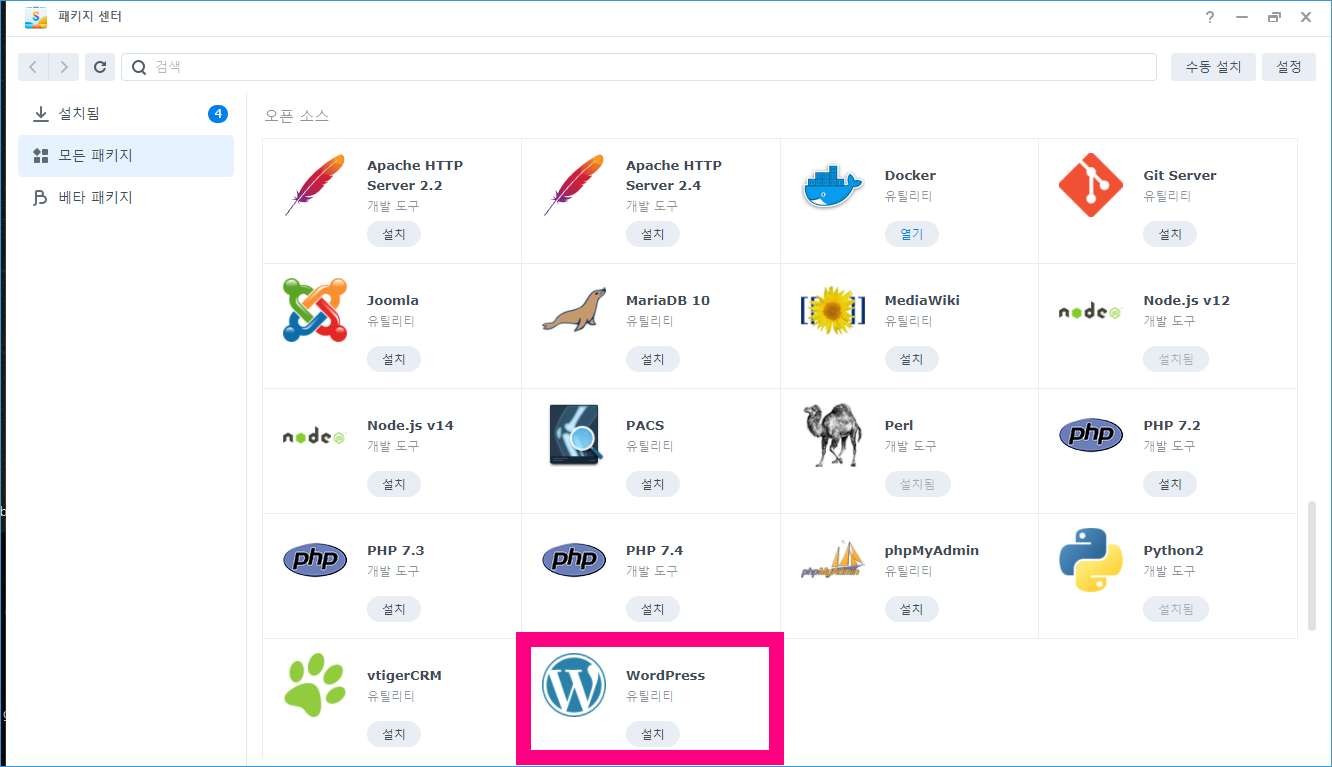Install Git Server package
Image resolution: width=1332 pixels, height=767 pixels.
point(1170,234)
